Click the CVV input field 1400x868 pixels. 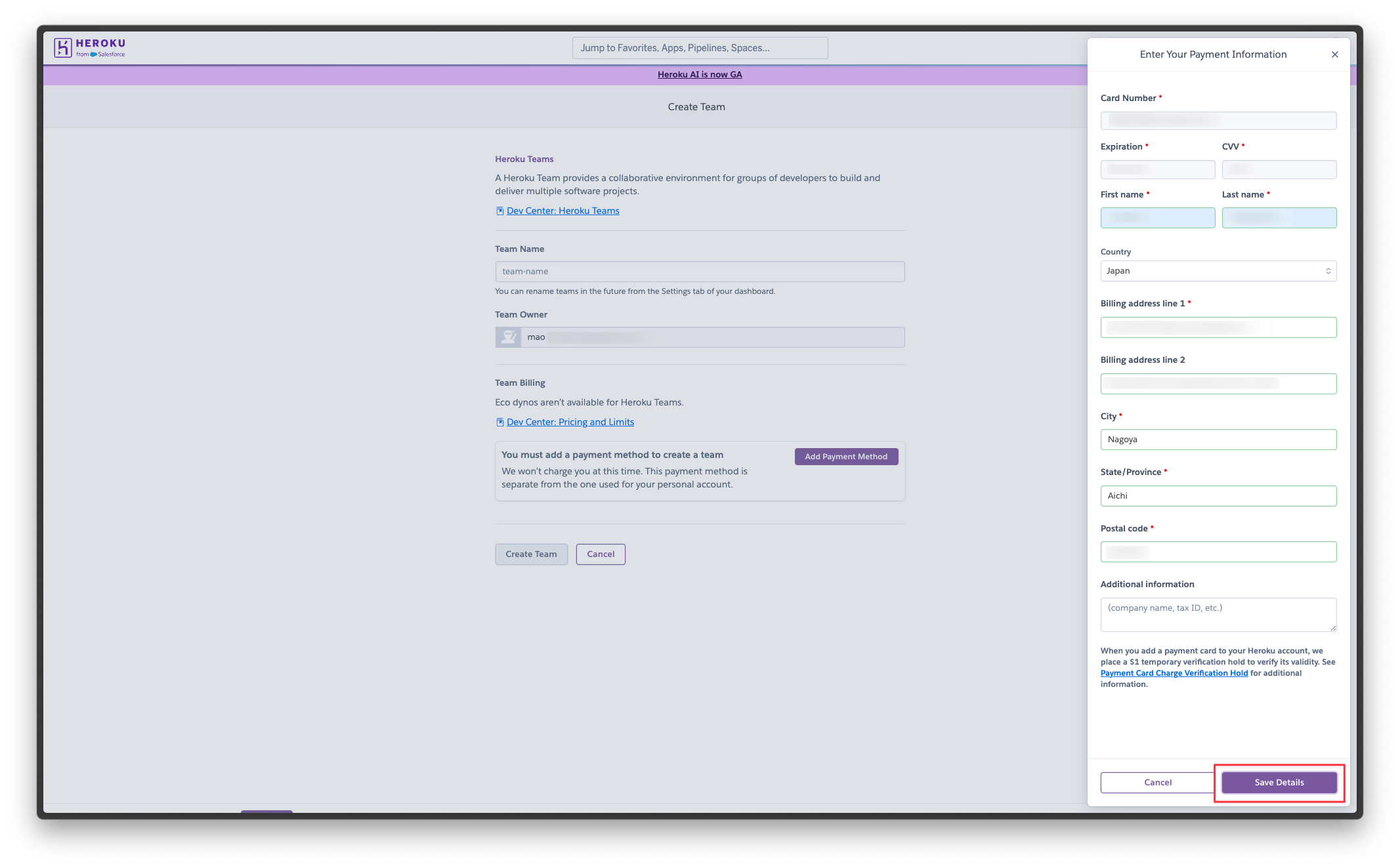tap(1279, 170)
